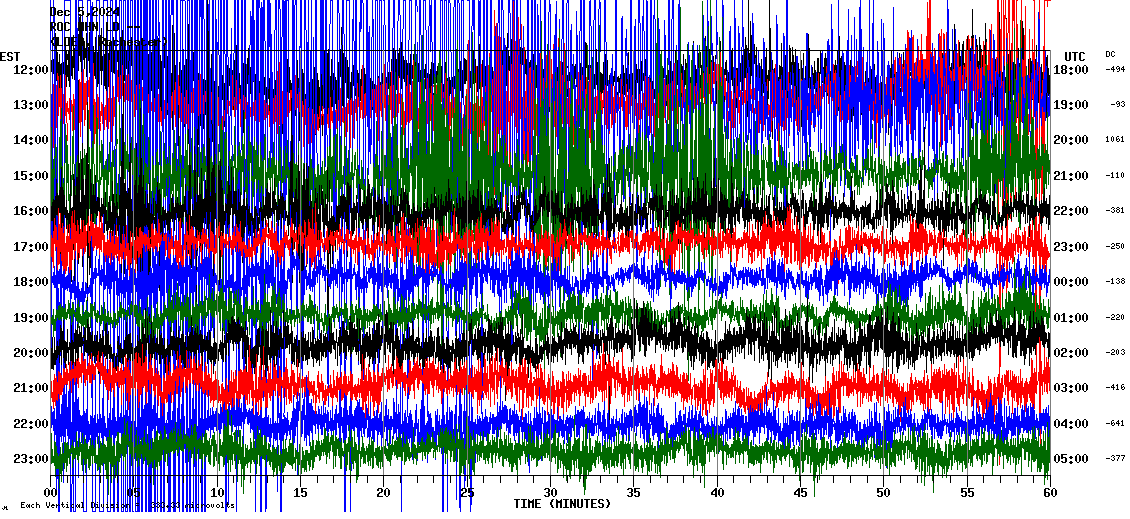Click the 17:00 EST row label
The width and height of the screenshot is (1130, 519).
(30, 247)
